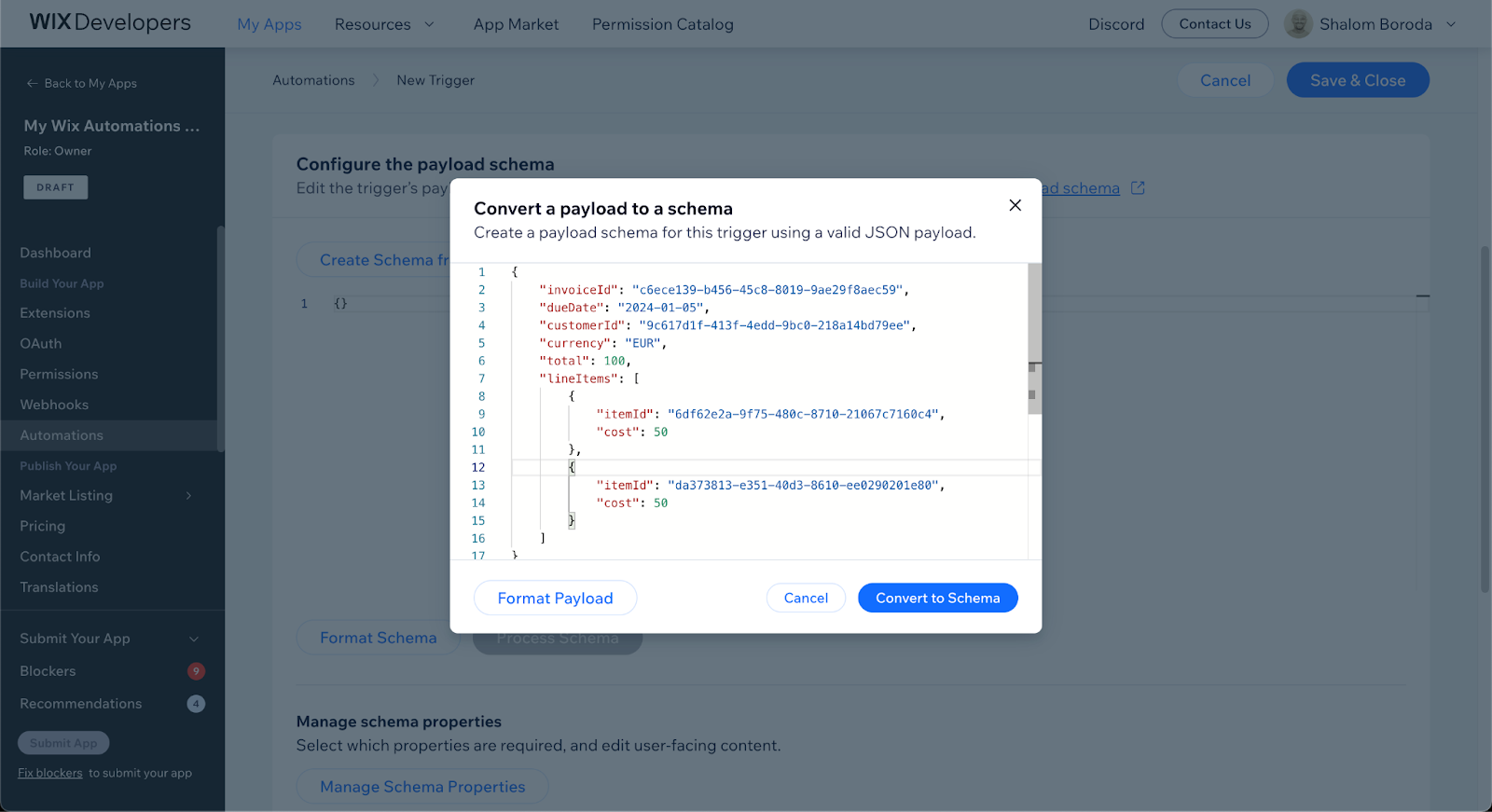Open Contact Info in the sidebar
1492x812 pixels.
[60, 557]
